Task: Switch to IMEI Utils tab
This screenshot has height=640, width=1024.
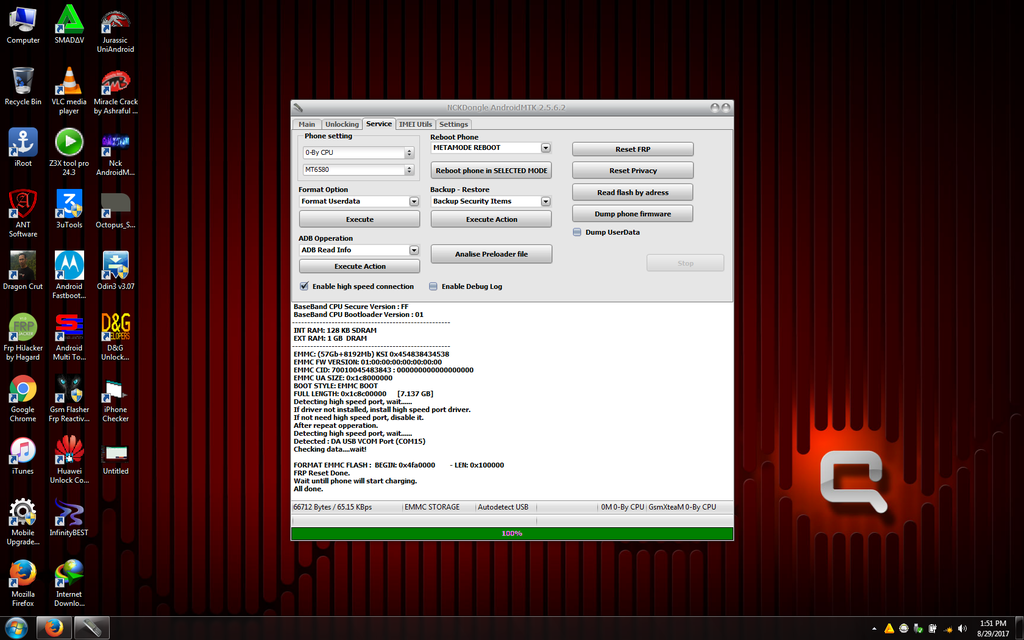Action: click(x=415, y=124)
